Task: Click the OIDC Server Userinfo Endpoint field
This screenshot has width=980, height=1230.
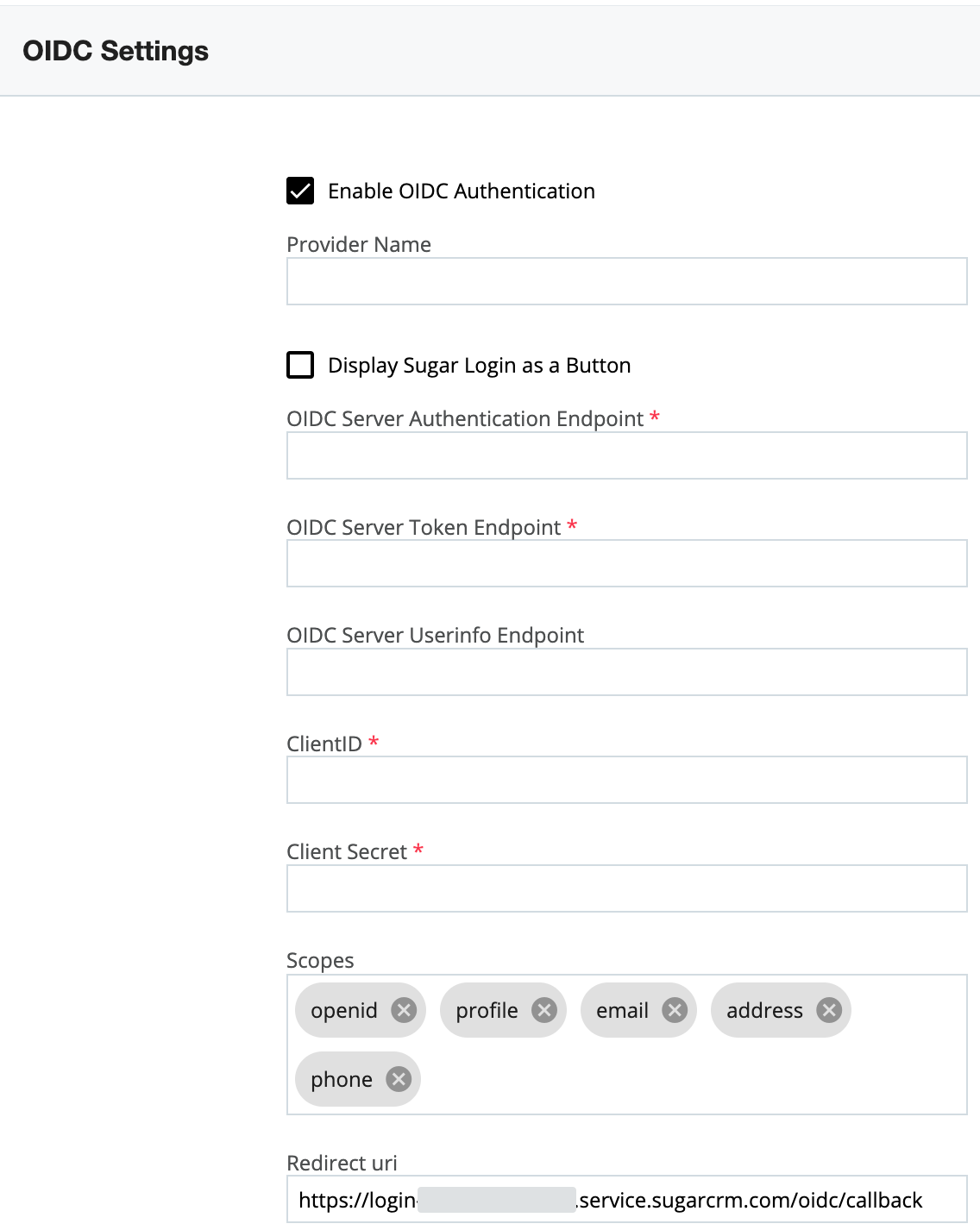Action: click(x=626, y=672)
